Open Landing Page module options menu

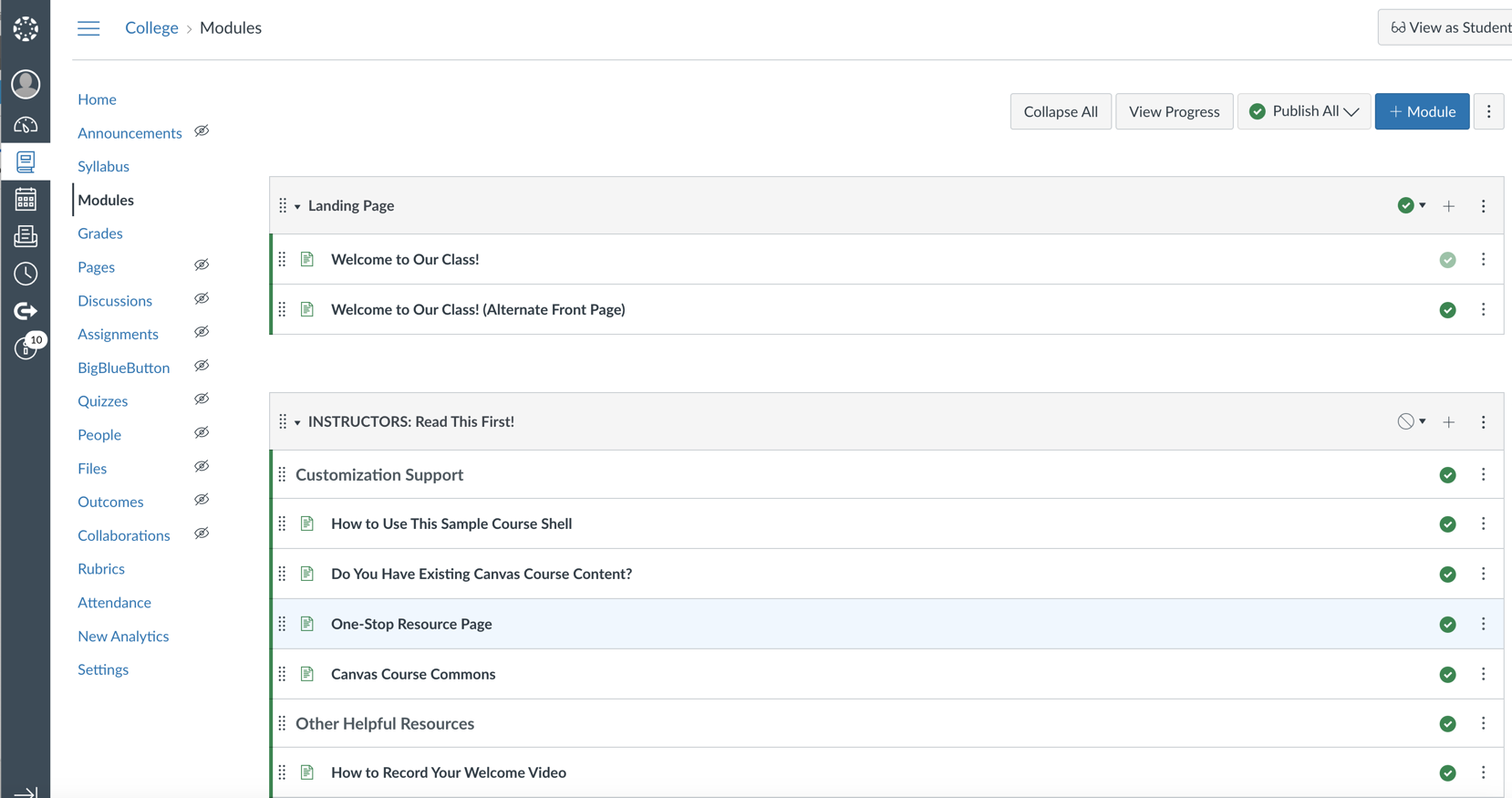pyautogui.click(x=1484, y=206)
